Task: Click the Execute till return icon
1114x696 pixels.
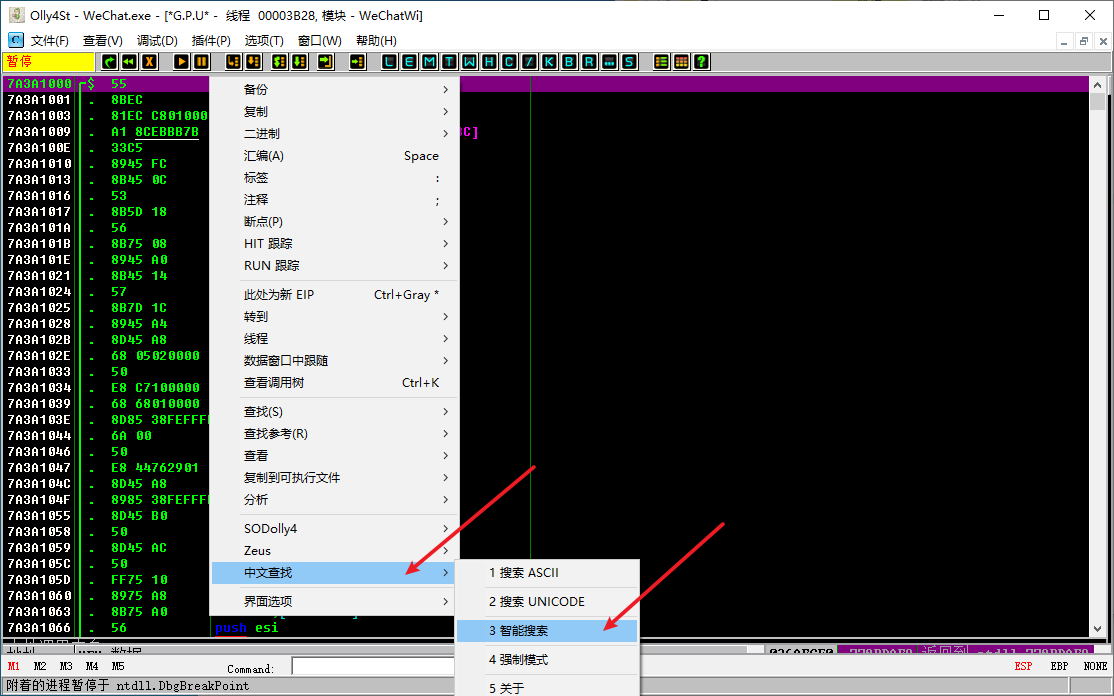Action: 325,62
